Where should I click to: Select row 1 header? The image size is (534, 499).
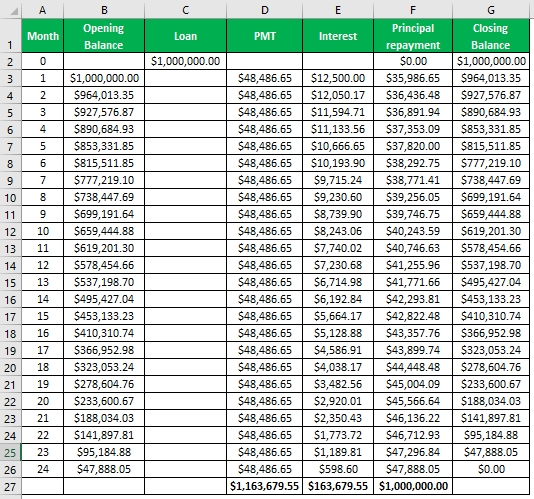pyautogui.click(x=11, y=36)
